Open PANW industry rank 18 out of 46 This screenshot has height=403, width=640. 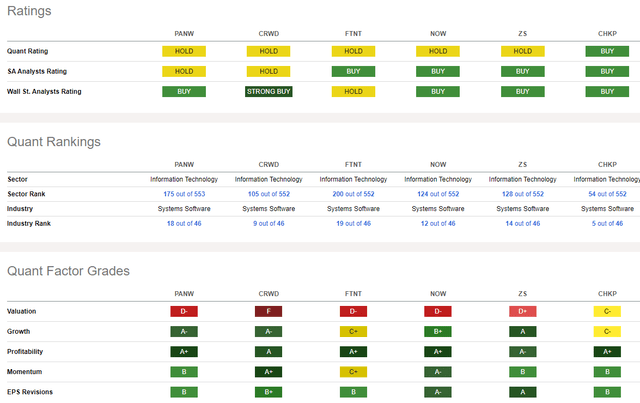pyautogui.click(x=184, y=223)
